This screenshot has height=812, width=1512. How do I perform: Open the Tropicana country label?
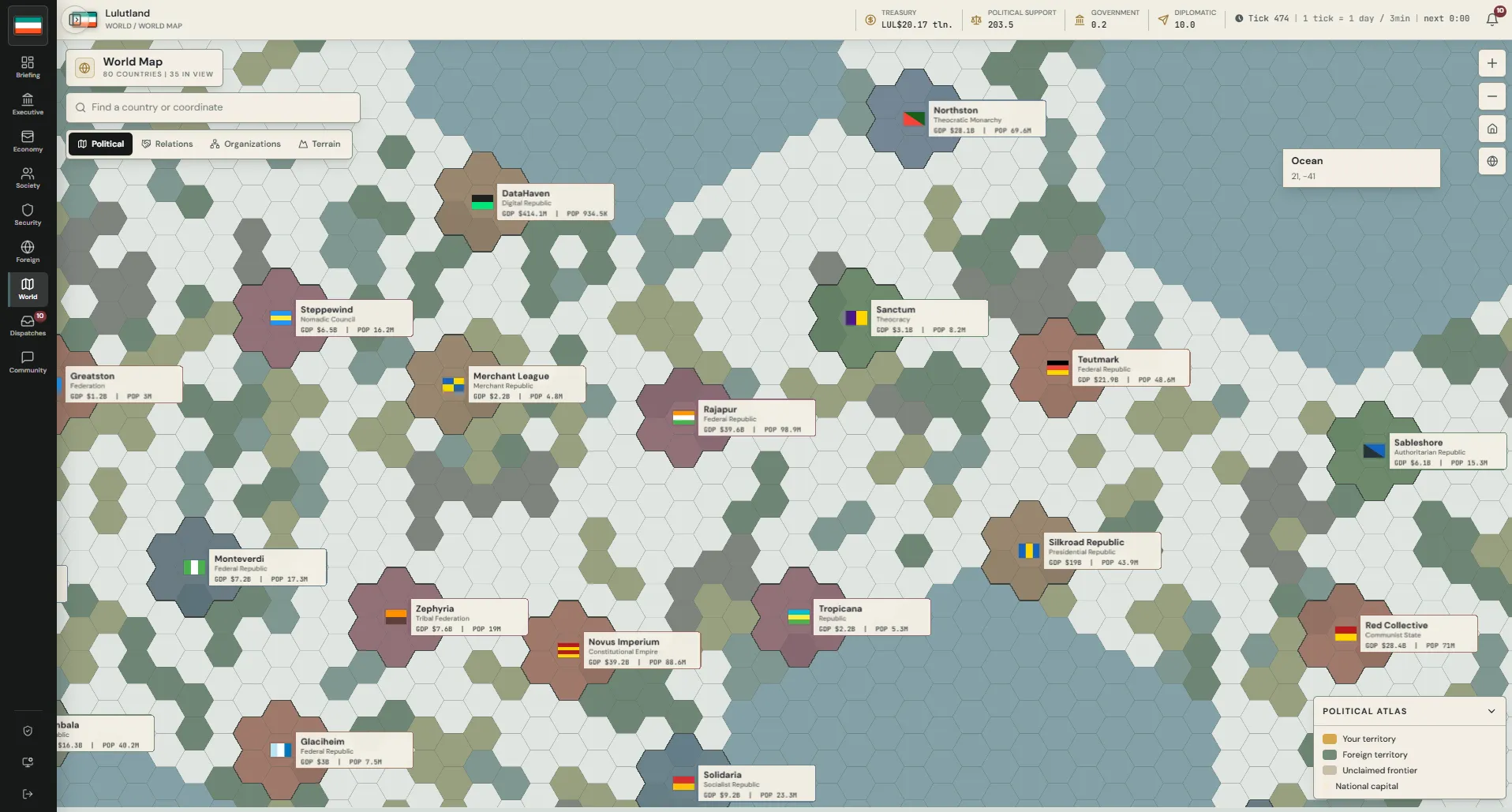point(872,618)
